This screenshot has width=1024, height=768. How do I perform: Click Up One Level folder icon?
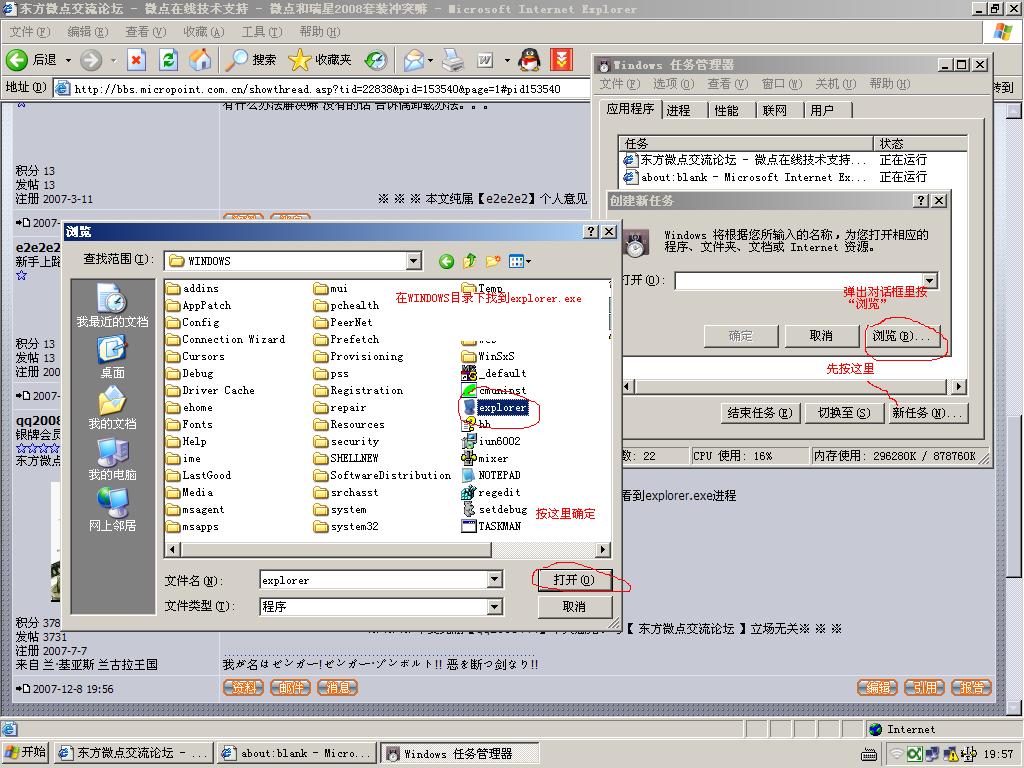470,261
